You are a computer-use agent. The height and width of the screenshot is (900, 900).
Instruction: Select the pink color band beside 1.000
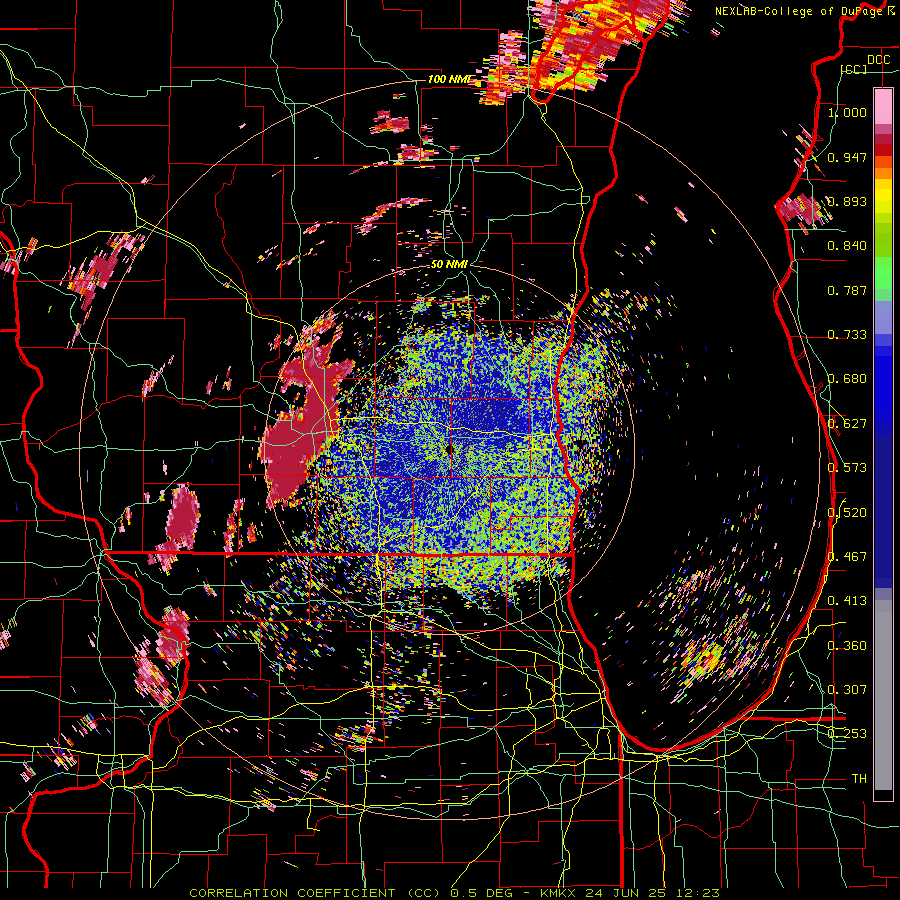[883, 106]
